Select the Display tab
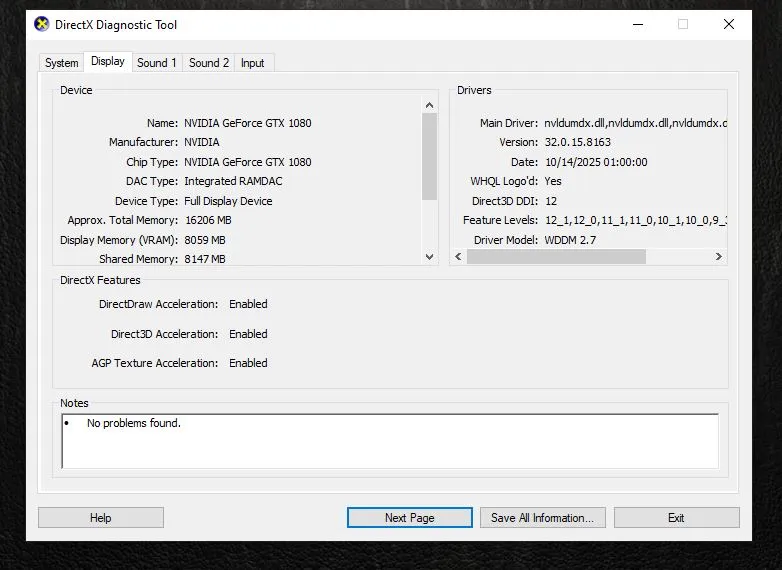Image resolution: width=782 pixels, height=570 pixels. pos(108,61)
